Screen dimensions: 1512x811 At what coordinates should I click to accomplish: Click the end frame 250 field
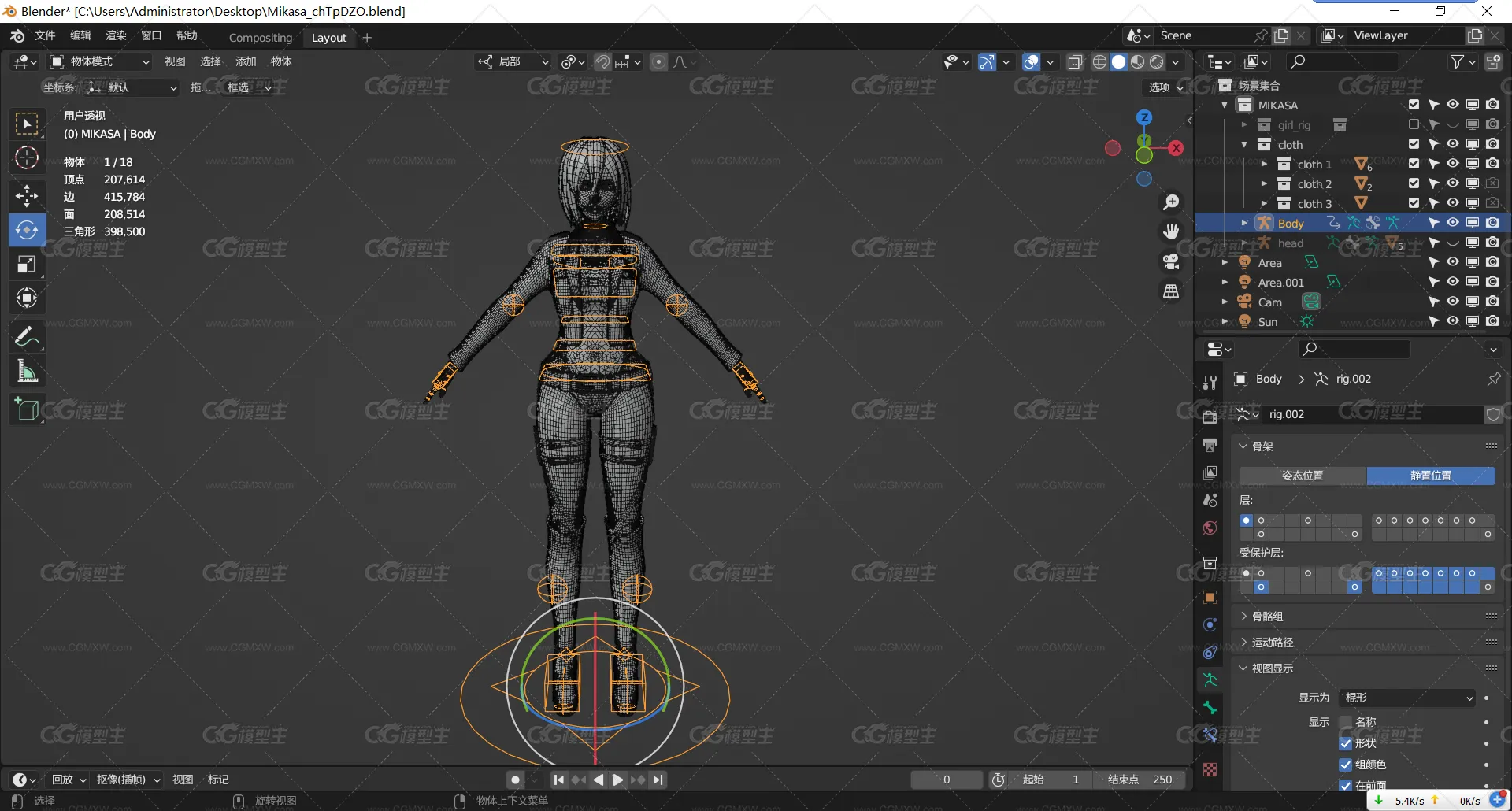(1140, 780)
